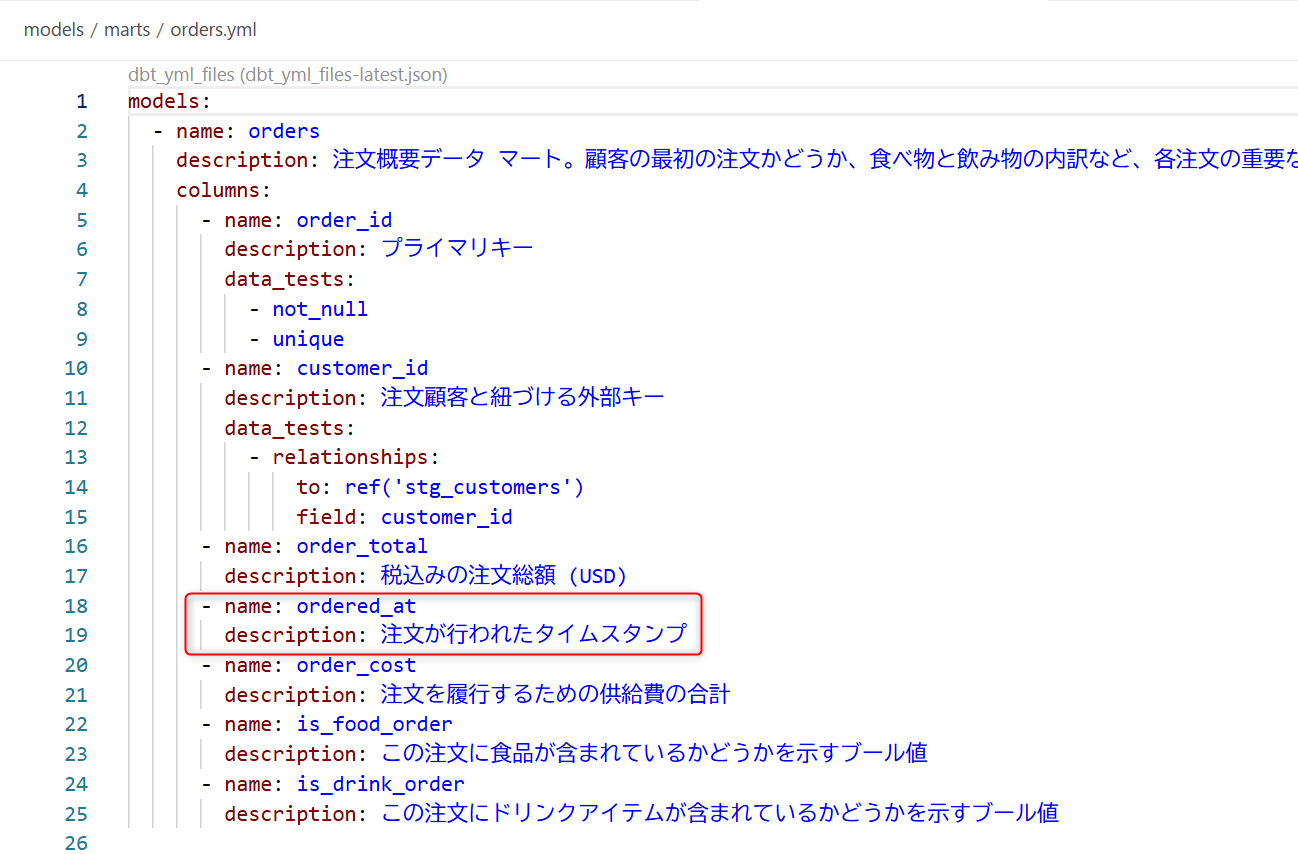
Task: Click 'order_total' column name on line 16
Action: [x=362, y=546]
